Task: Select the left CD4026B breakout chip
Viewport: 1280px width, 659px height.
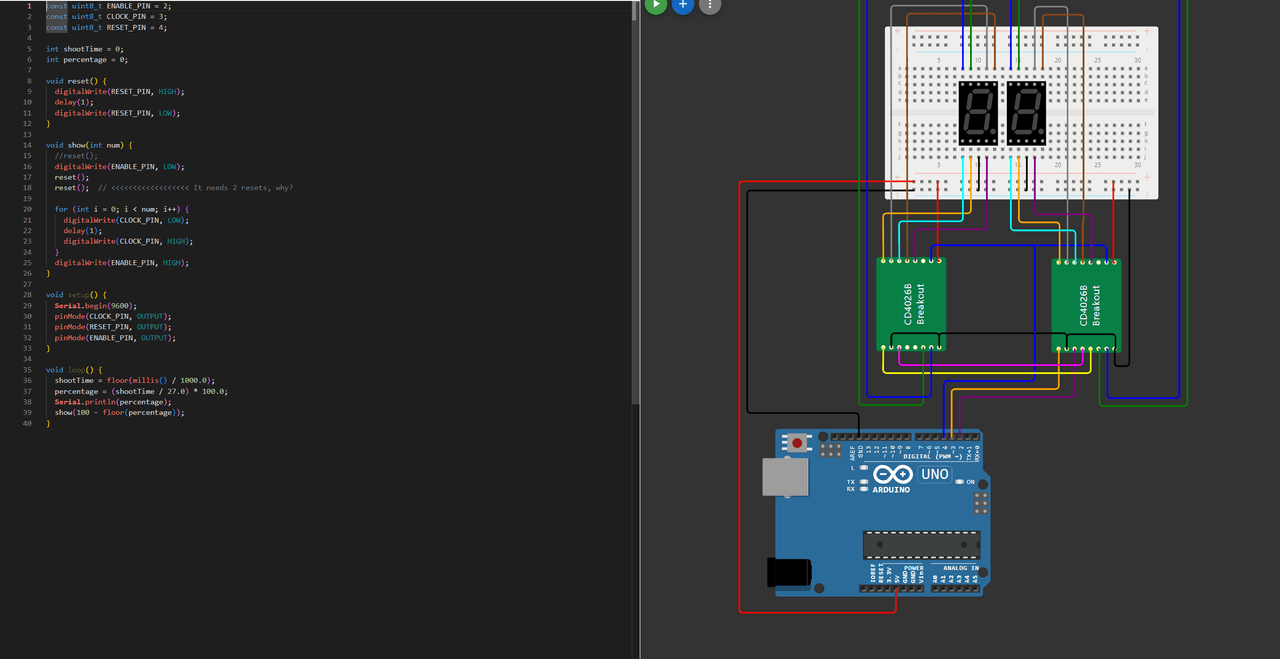Action: click(x=911, y=304)
